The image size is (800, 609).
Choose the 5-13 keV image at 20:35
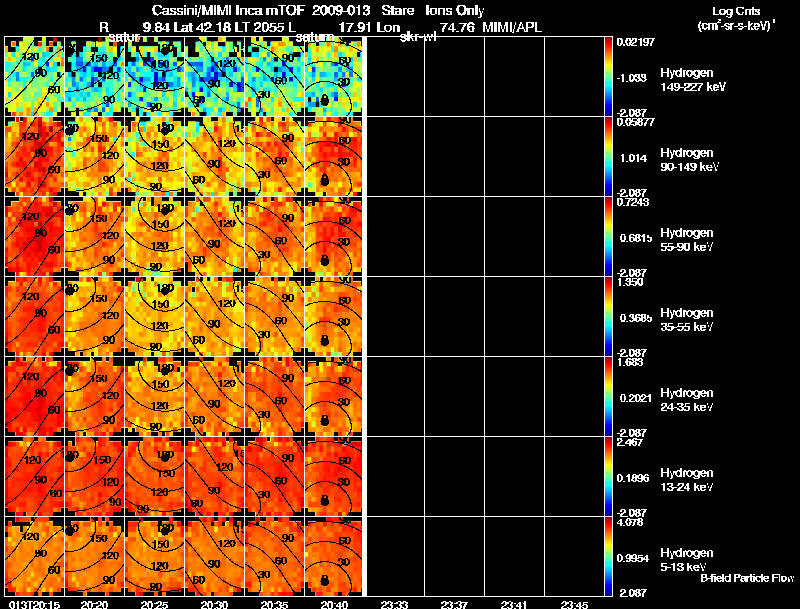tap(274, 557)
